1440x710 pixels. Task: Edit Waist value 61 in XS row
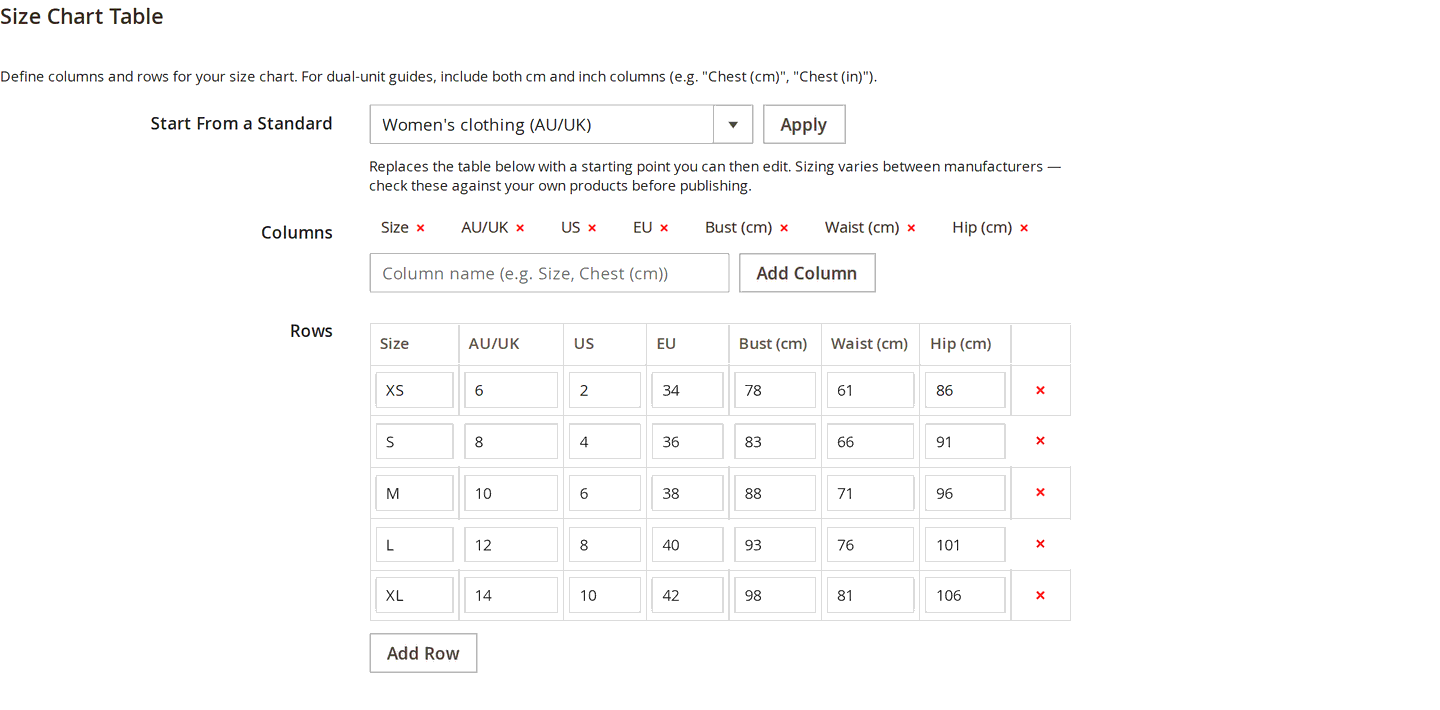coord(870,390)
